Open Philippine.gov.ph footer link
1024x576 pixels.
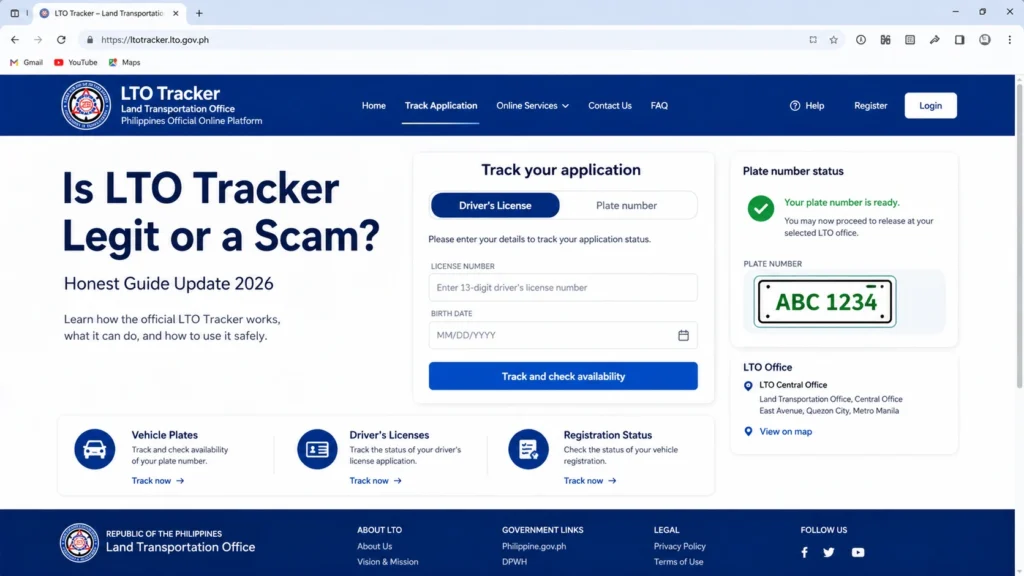pos(534,546)
